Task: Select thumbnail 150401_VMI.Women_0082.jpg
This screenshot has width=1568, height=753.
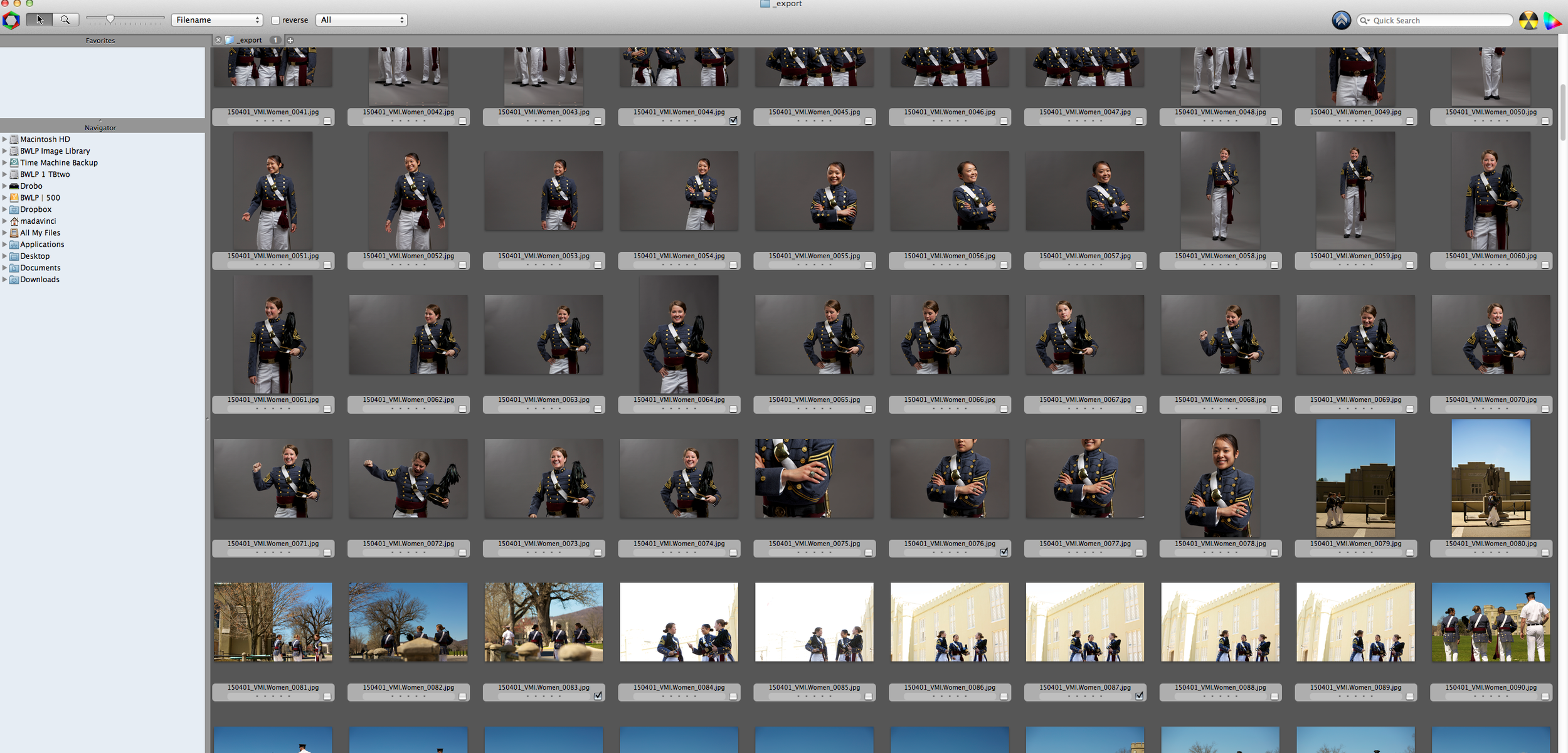Action: coord(408,622)
